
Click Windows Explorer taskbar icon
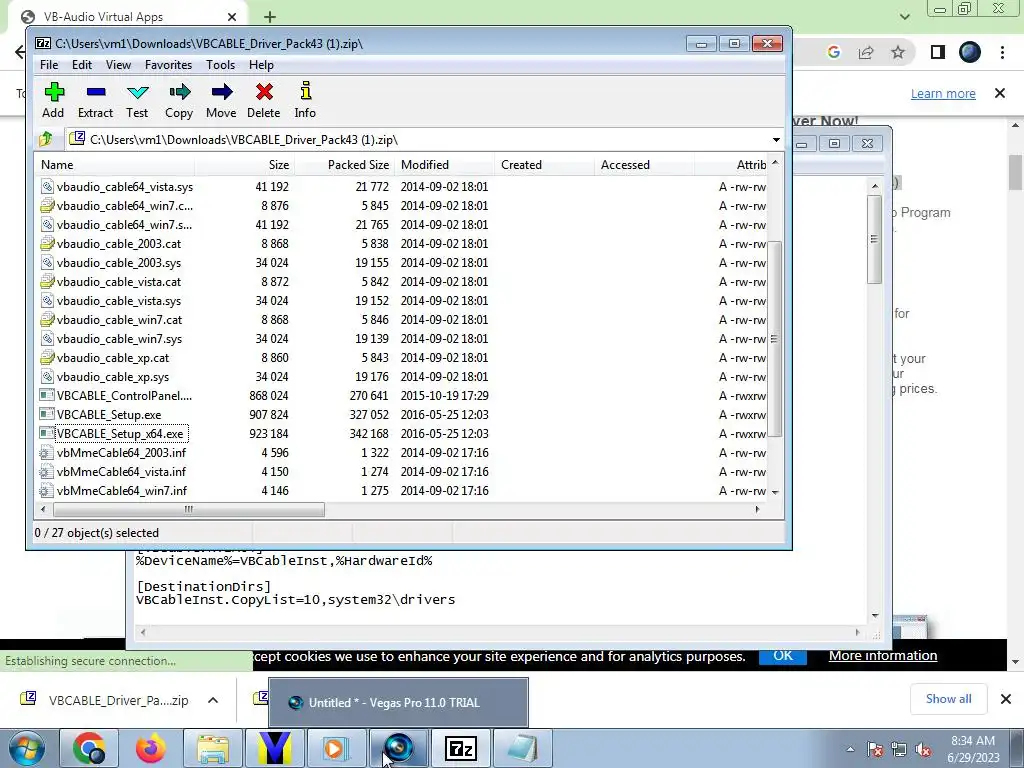tap(213, 748)
